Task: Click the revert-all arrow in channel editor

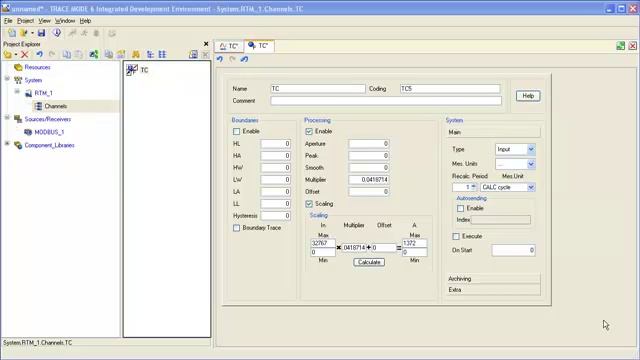Action: [x=244, y=59]
